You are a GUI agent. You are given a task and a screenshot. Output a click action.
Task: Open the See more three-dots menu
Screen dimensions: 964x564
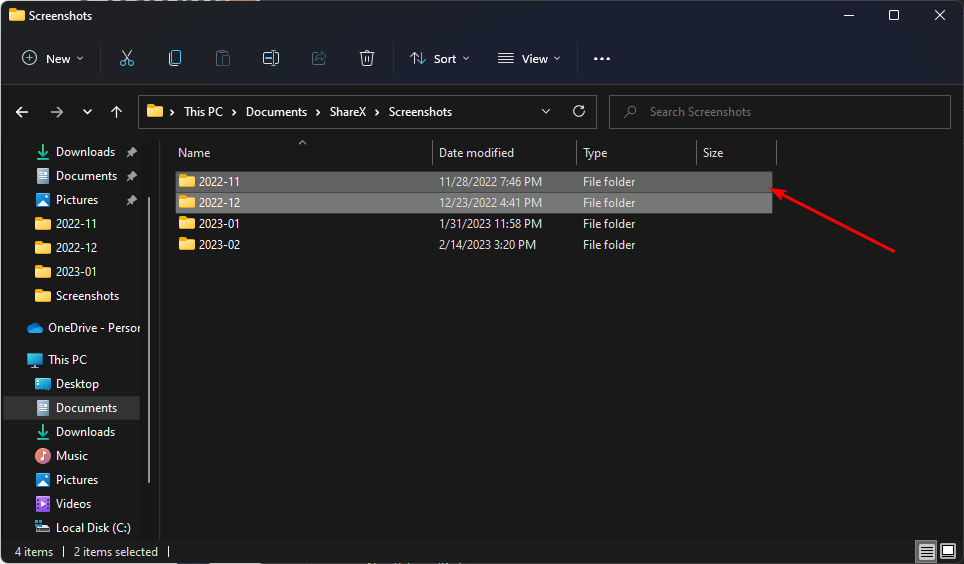[601, 58]
